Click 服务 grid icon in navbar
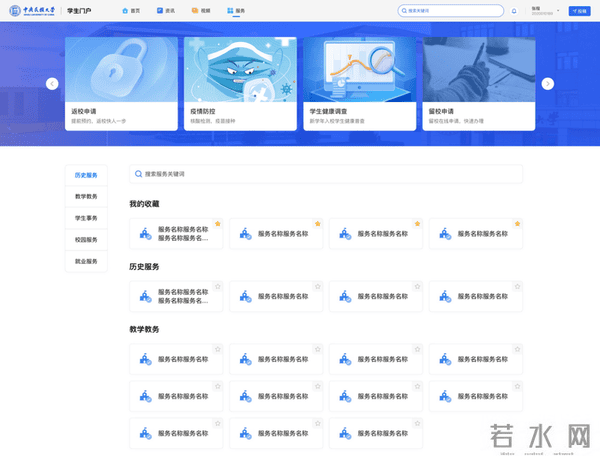 point(230,11)
